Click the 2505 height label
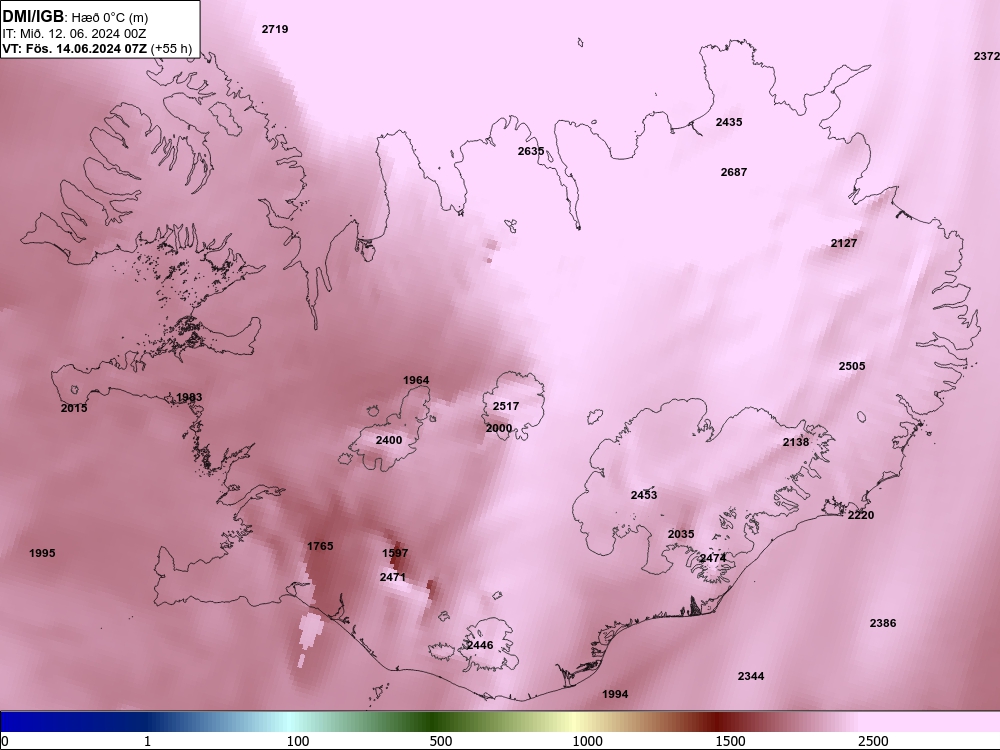The width and height of the screenshot is (1000, 750). click(x=851, y=366)
